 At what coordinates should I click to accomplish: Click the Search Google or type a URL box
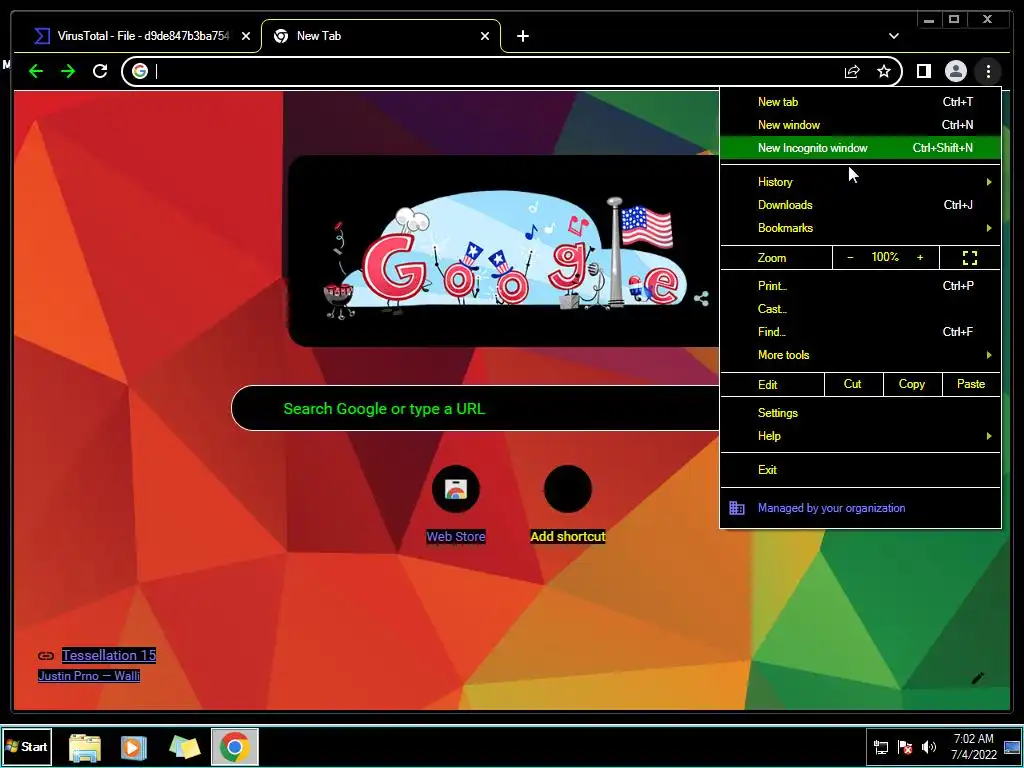point(475,409)
